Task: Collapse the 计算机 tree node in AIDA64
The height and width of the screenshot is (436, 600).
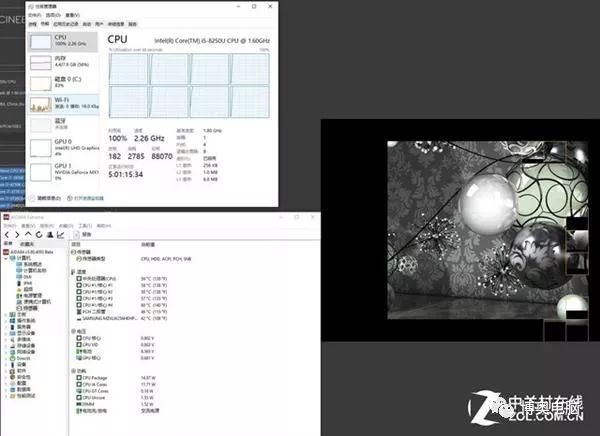Action: click(8, 256)
